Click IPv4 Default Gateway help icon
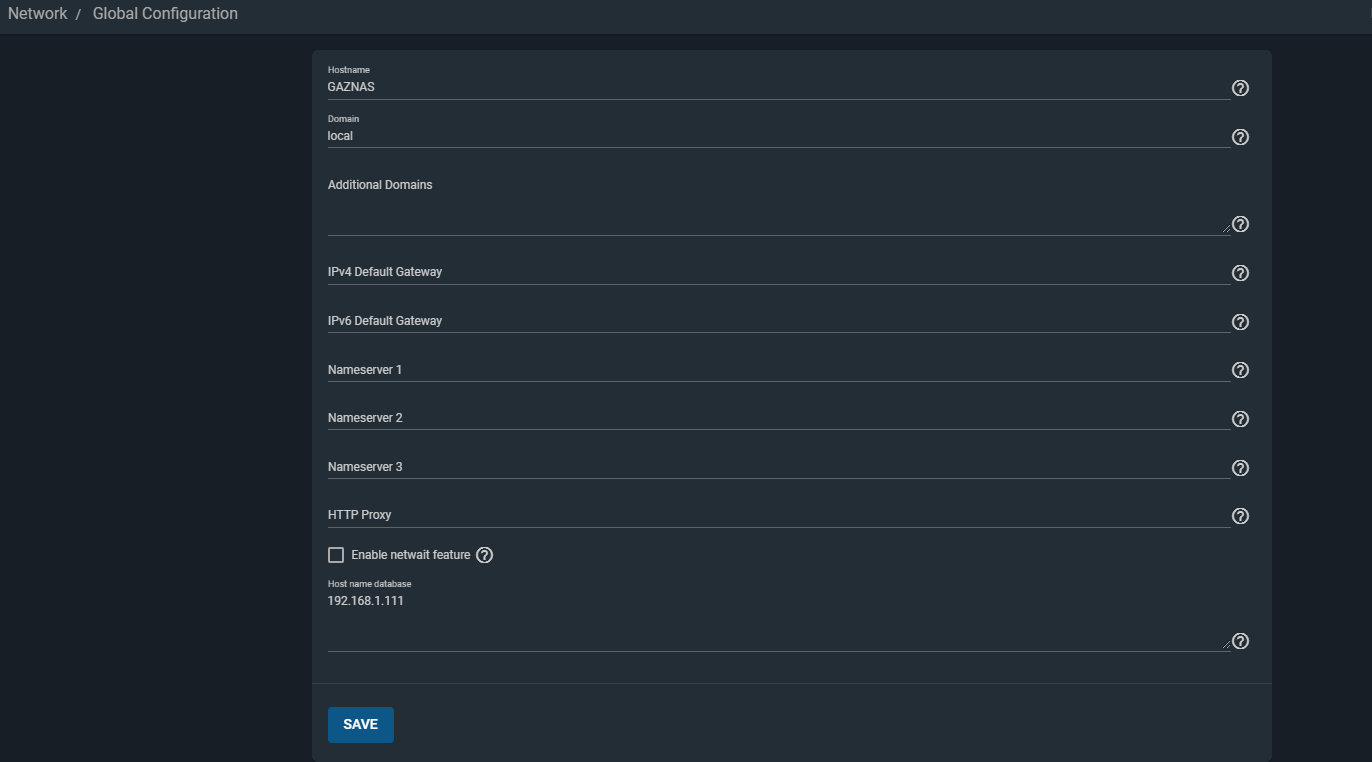 click(x=1240, y=273)
